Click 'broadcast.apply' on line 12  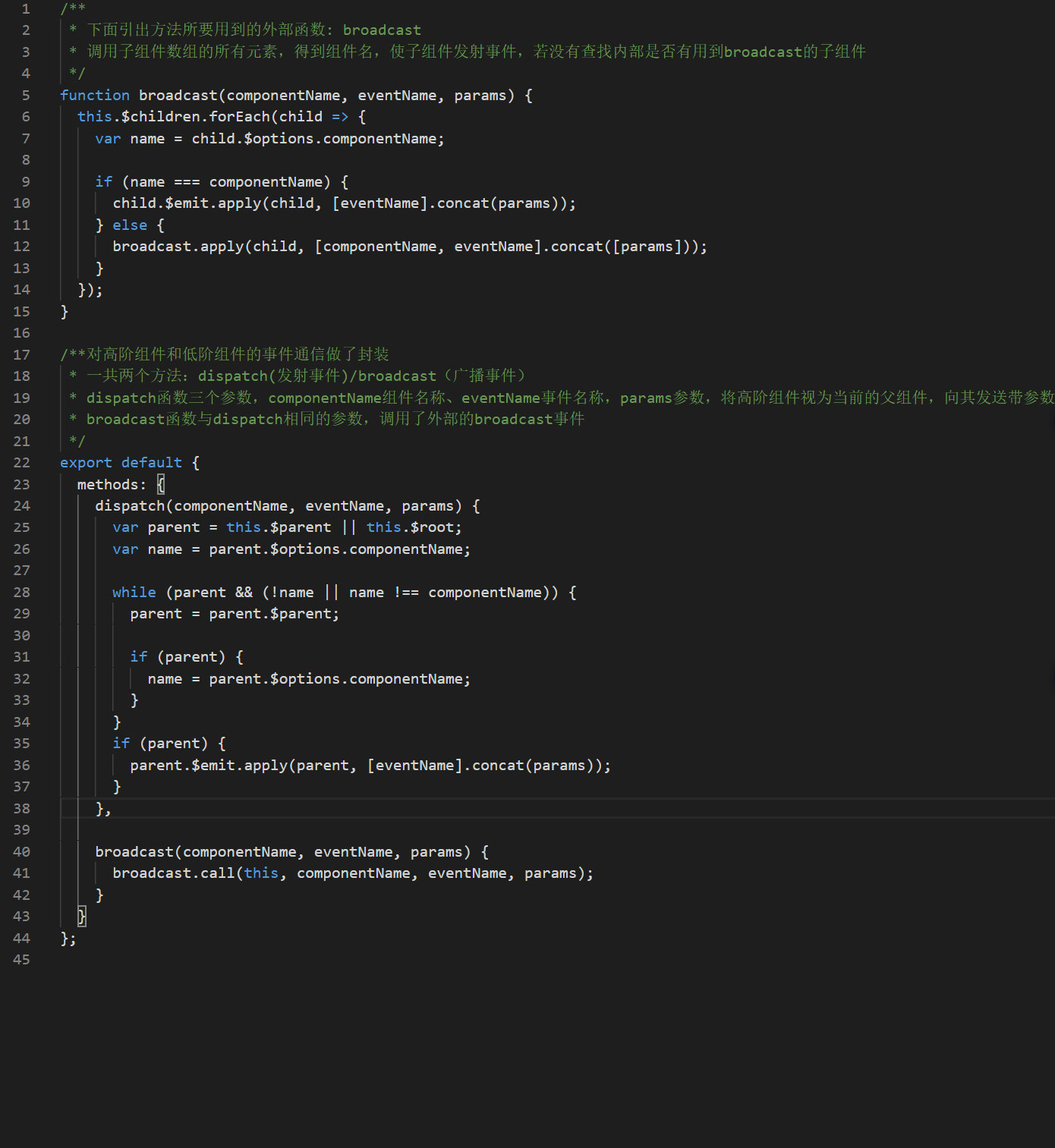pos(178,246)
